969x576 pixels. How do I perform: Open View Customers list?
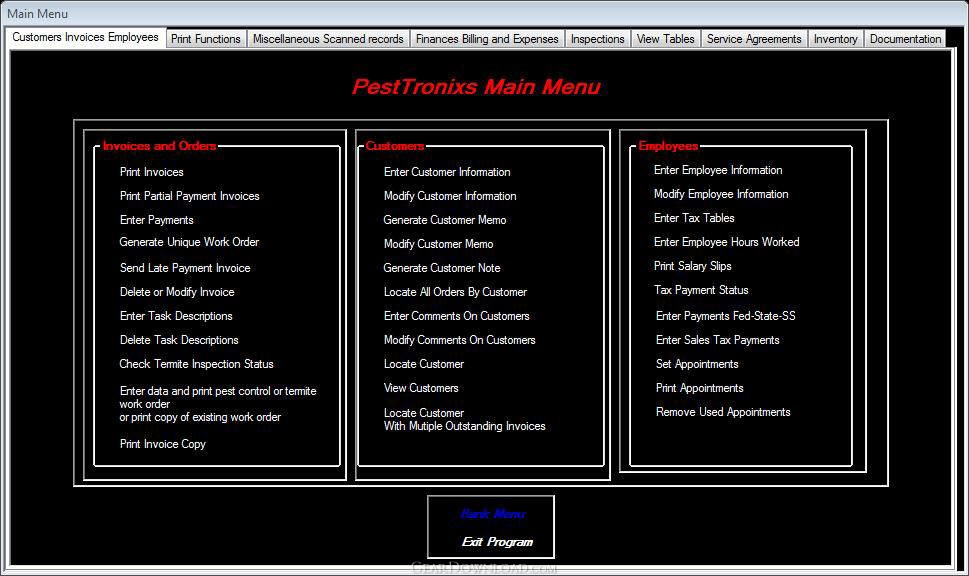[x=421, y=389]
